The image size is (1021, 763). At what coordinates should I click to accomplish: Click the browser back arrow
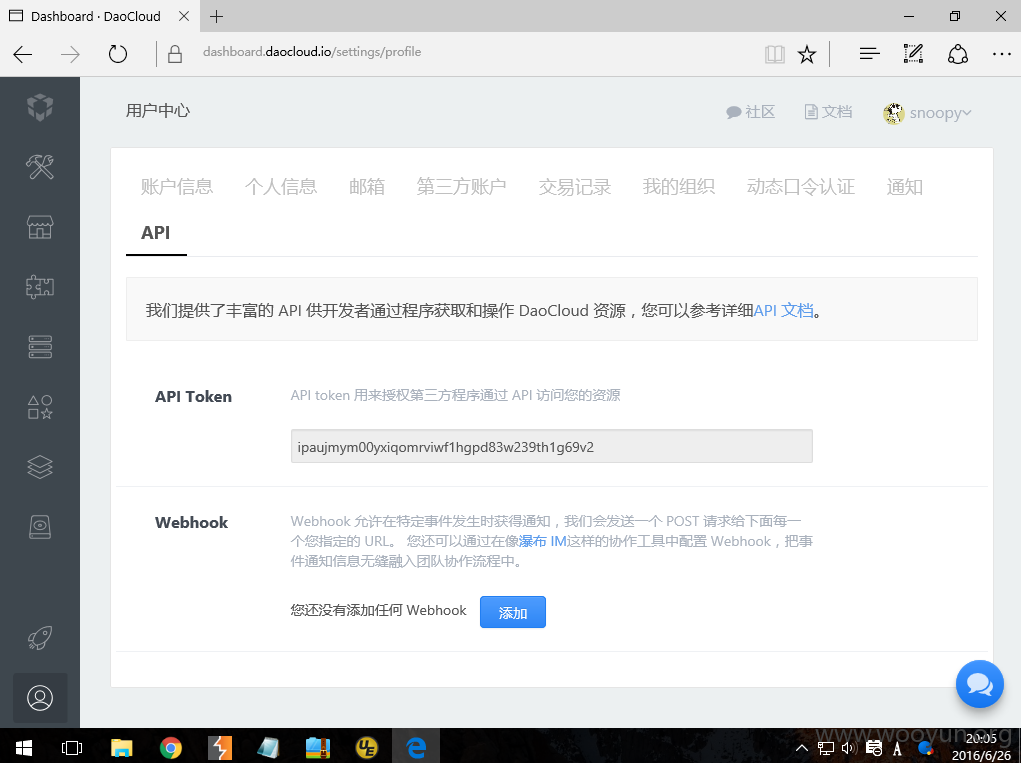[23, 54]
